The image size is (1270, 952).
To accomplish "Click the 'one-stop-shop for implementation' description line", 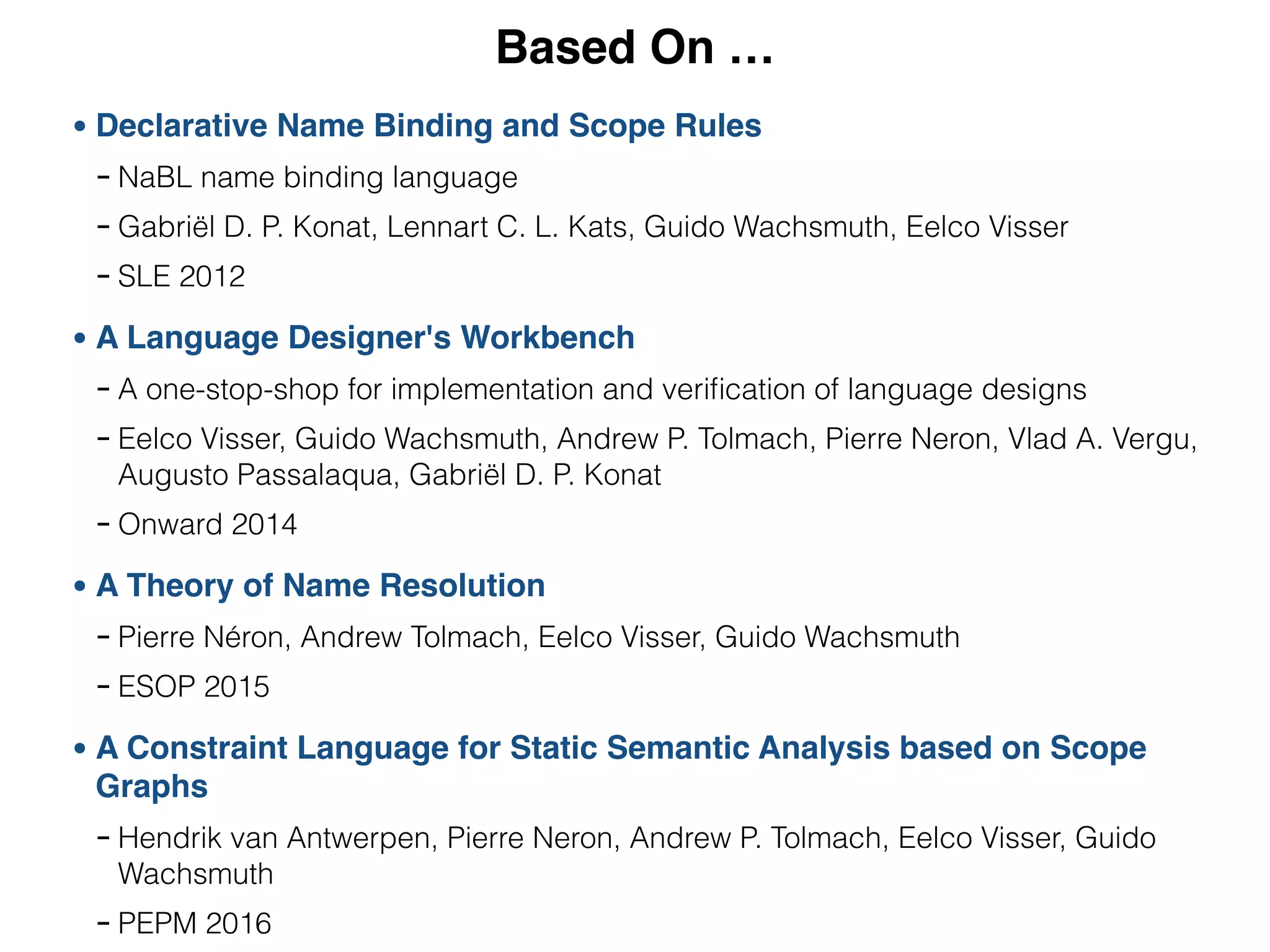I will coord(602,390).
